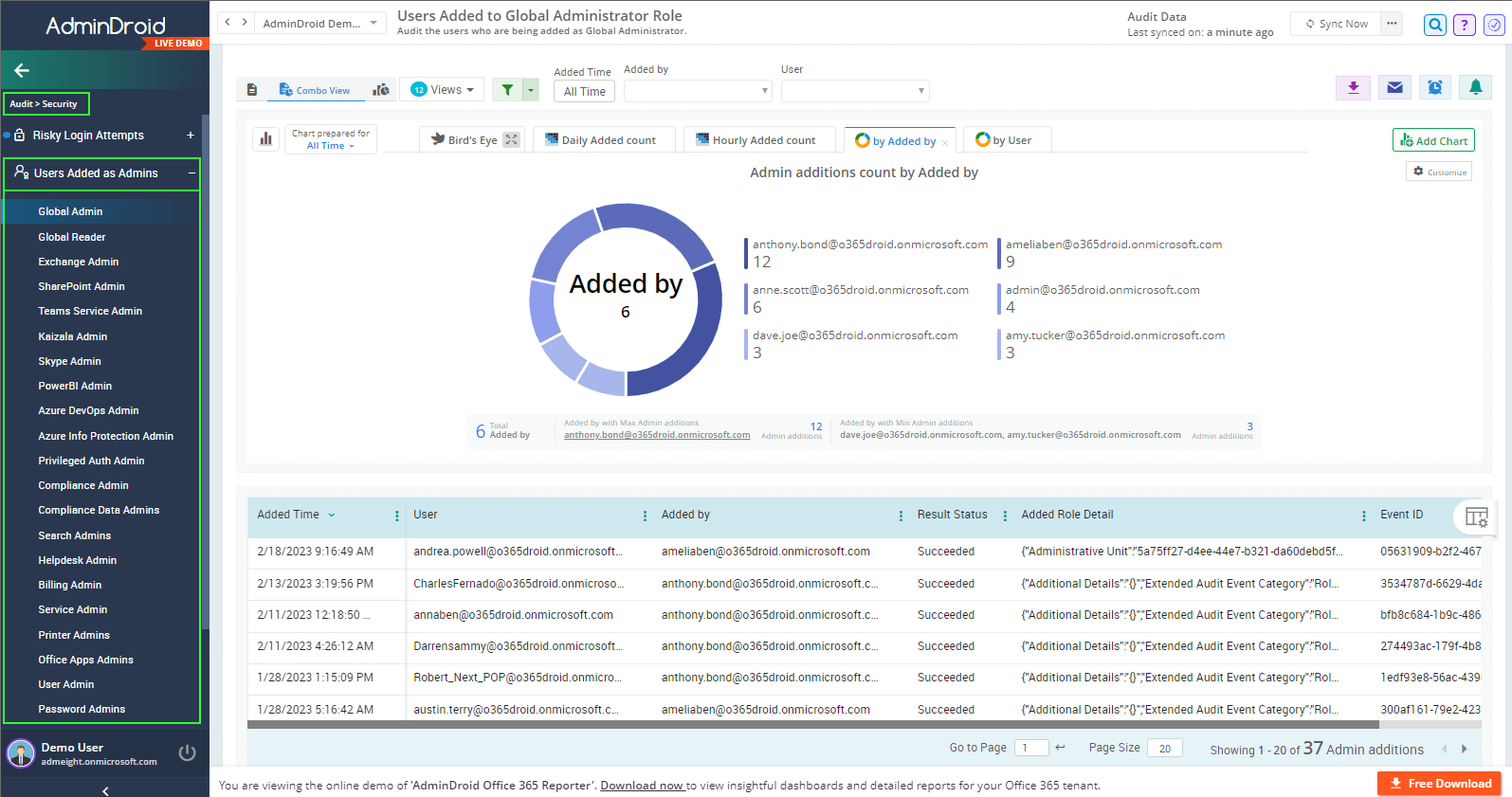Open User column options menu
Viewport: 1512px width, 797px height.
[x=646, y=516]
